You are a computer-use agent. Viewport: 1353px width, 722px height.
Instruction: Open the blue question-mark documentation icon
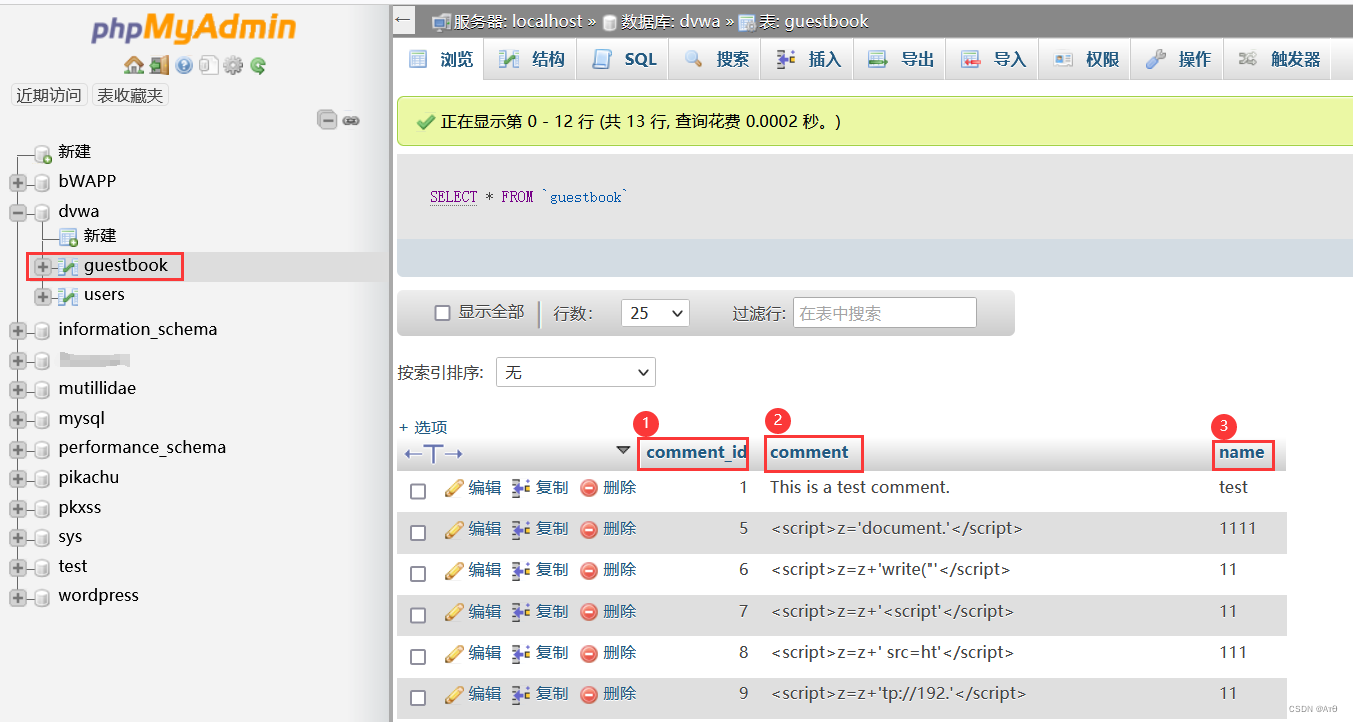184,66
